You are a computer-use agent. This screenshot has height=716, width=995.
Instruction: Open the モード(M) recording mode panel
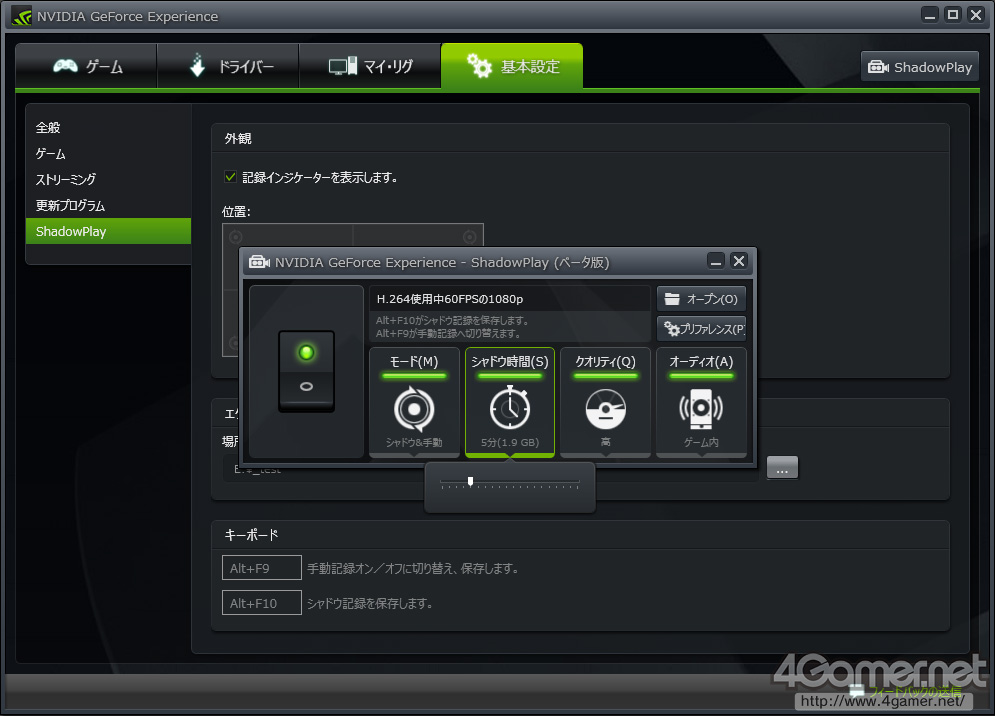click(x=414, y=402)
